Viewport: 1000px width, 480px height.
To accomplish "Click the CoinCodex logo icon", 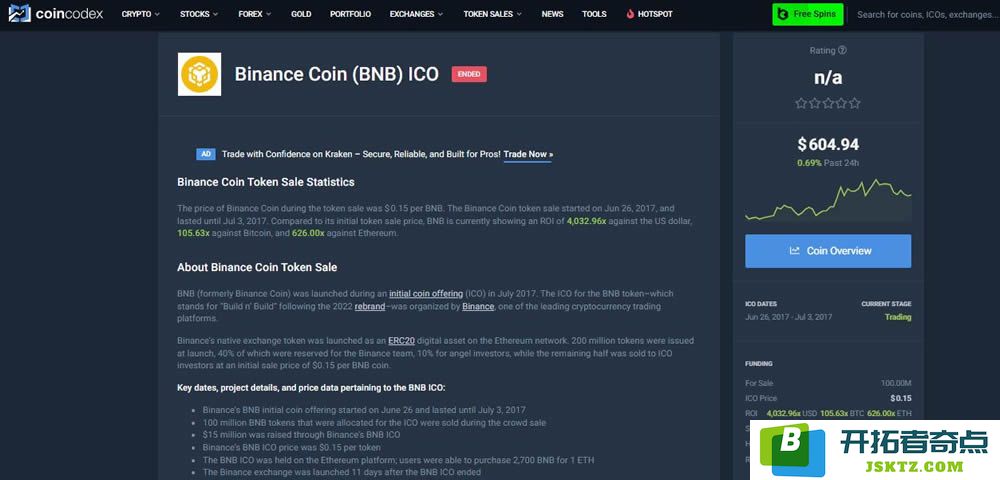I will click(x=19, y=13).
